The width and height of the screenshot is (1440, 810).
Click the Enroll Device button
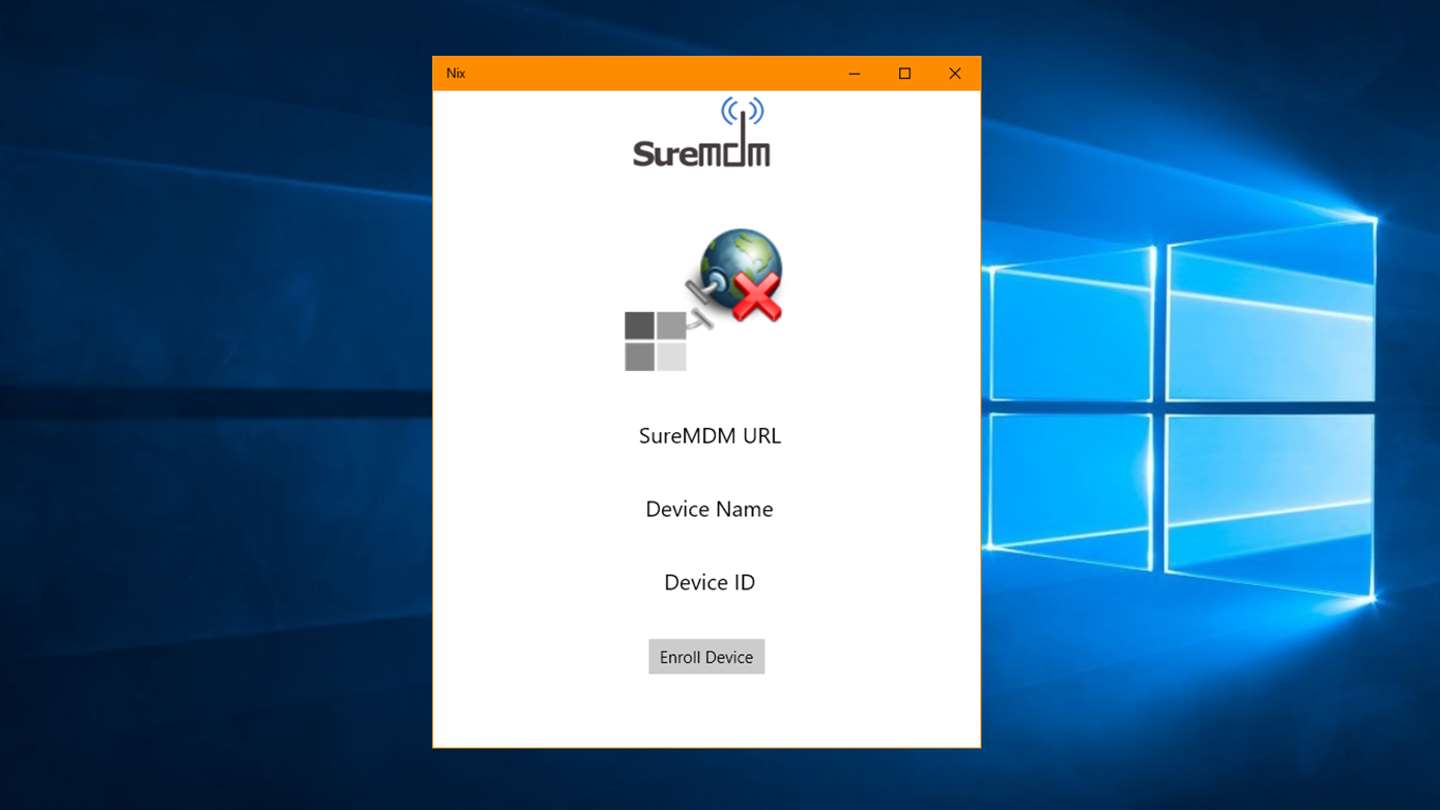pos(706,657)
